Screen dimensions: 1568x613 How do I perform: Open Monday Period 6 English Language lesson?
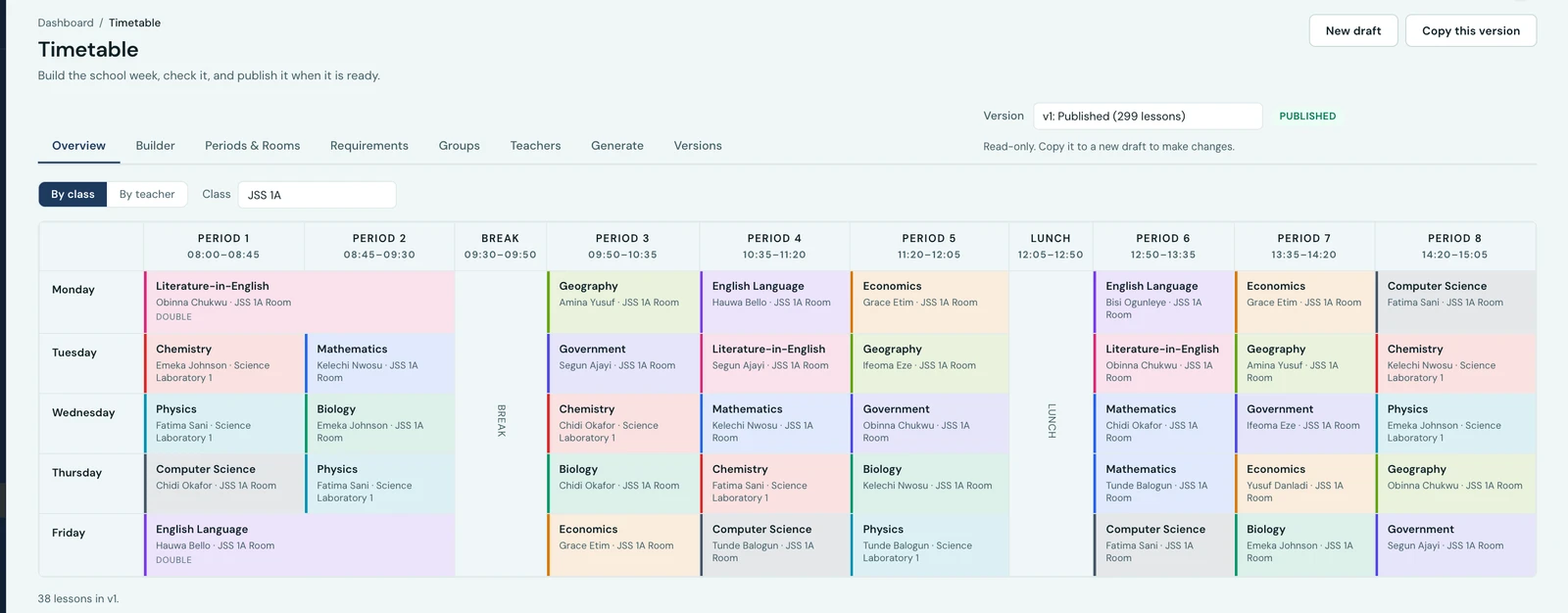[x=1164, y=302]
